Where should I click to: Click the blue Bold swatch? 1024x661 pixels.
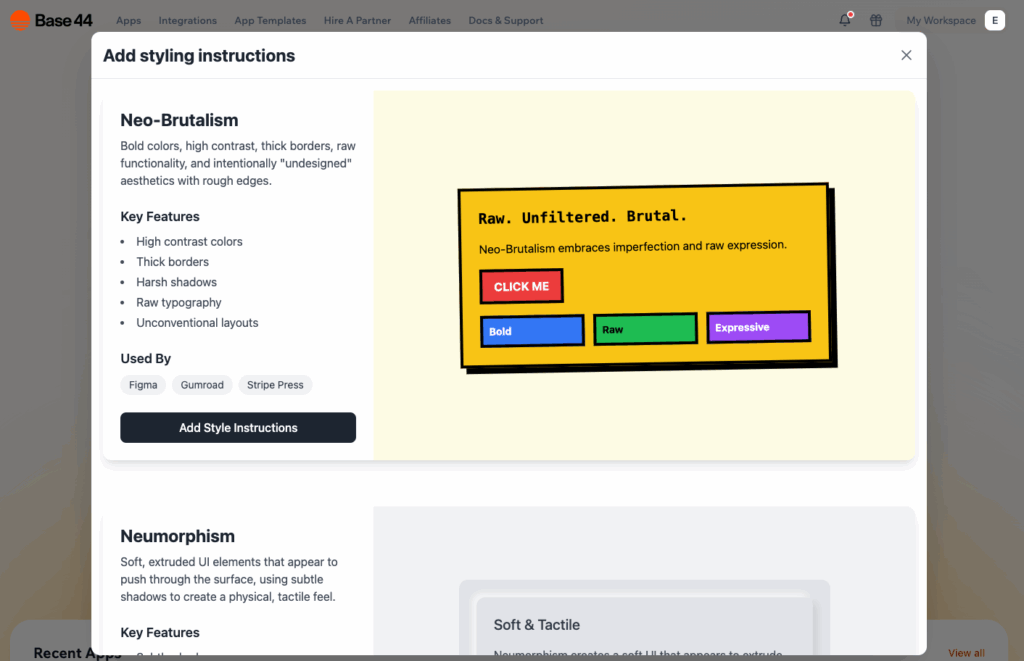(x=532, y=331)
